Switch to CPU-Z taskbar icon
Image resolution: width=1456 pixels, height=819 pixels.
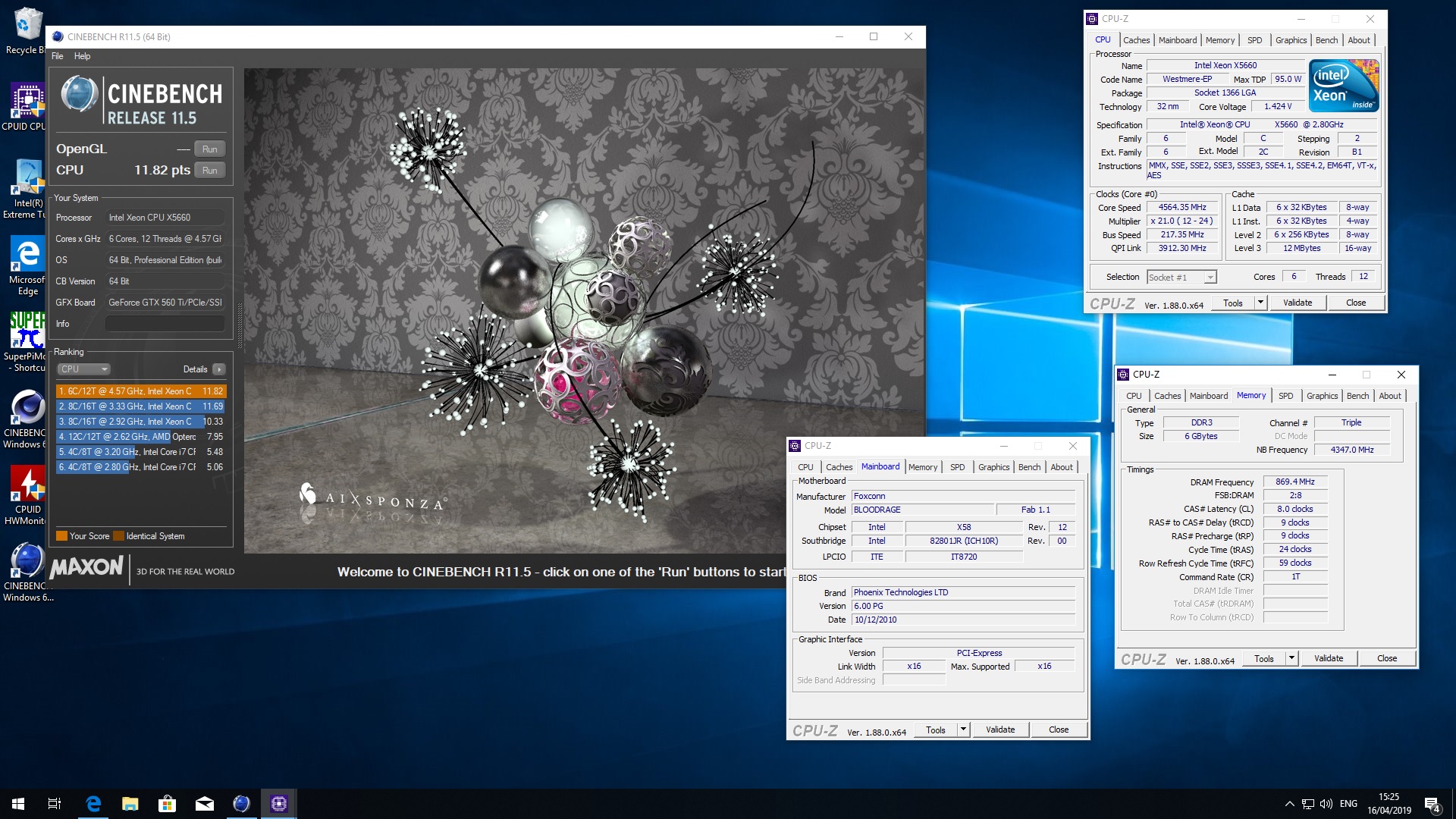click(278, 804)
